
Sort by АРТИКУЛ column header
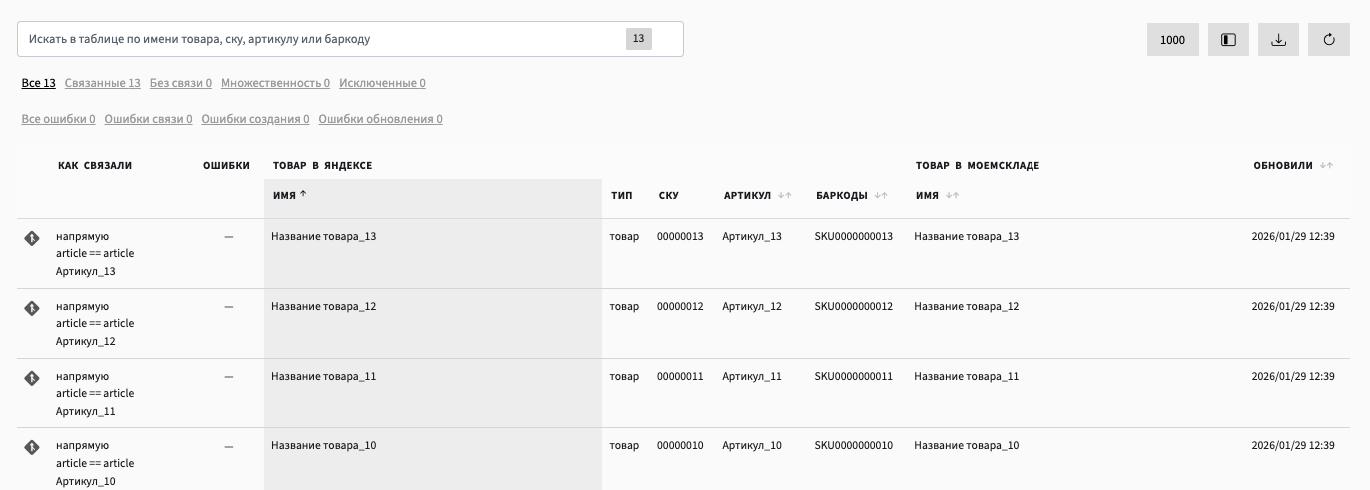coord(757,195)
